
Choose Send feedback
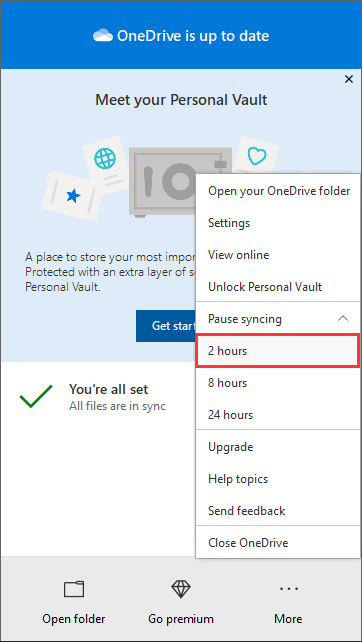pyautogui.click(x=278, y=511)
